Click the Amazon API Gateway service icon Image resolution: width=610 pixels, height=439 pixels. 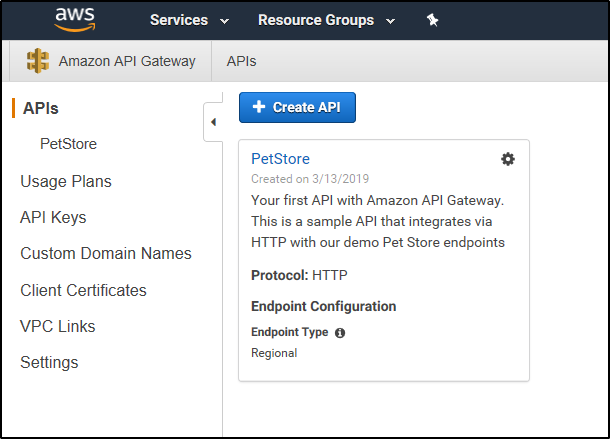tap(38, 61)
